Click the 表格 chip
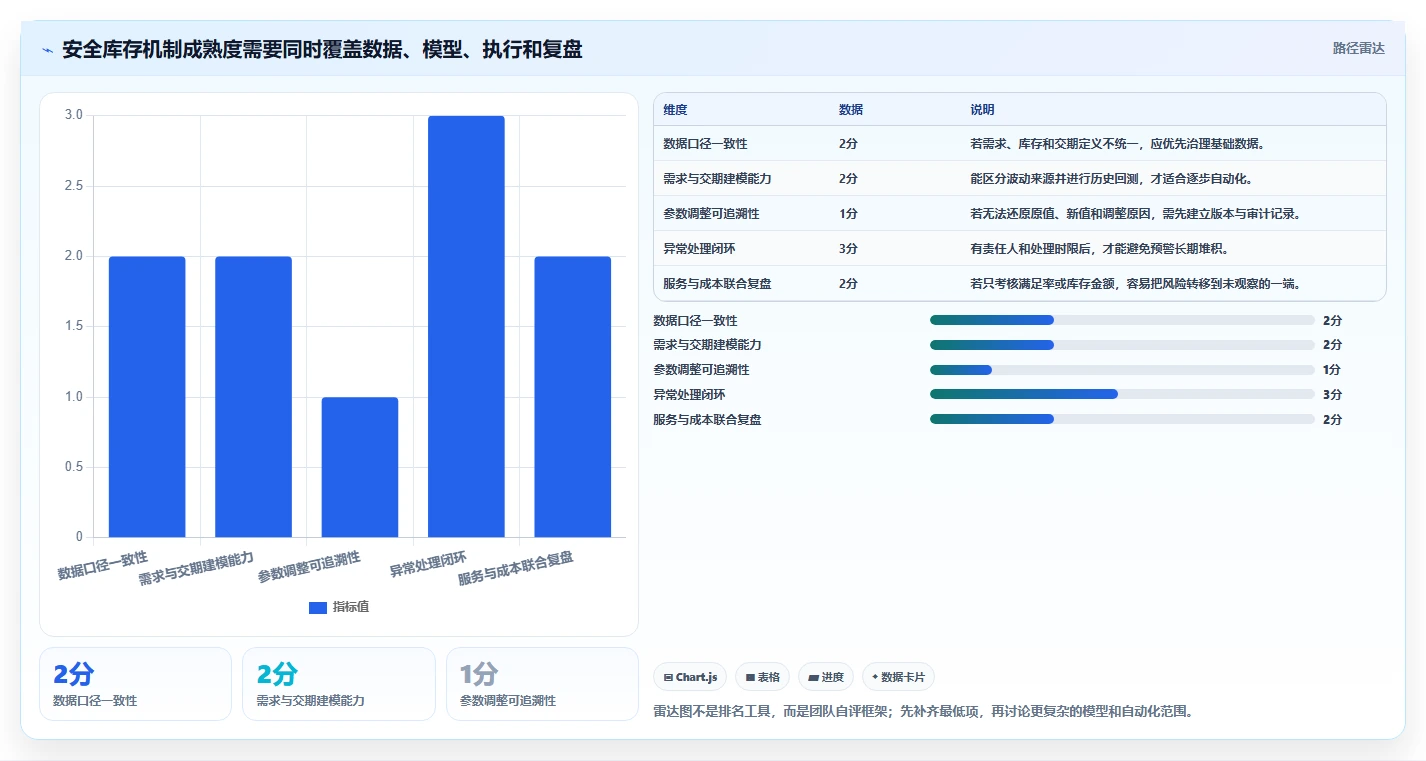This screenshot has width=1426, height=761. click(x=762, y=677)
